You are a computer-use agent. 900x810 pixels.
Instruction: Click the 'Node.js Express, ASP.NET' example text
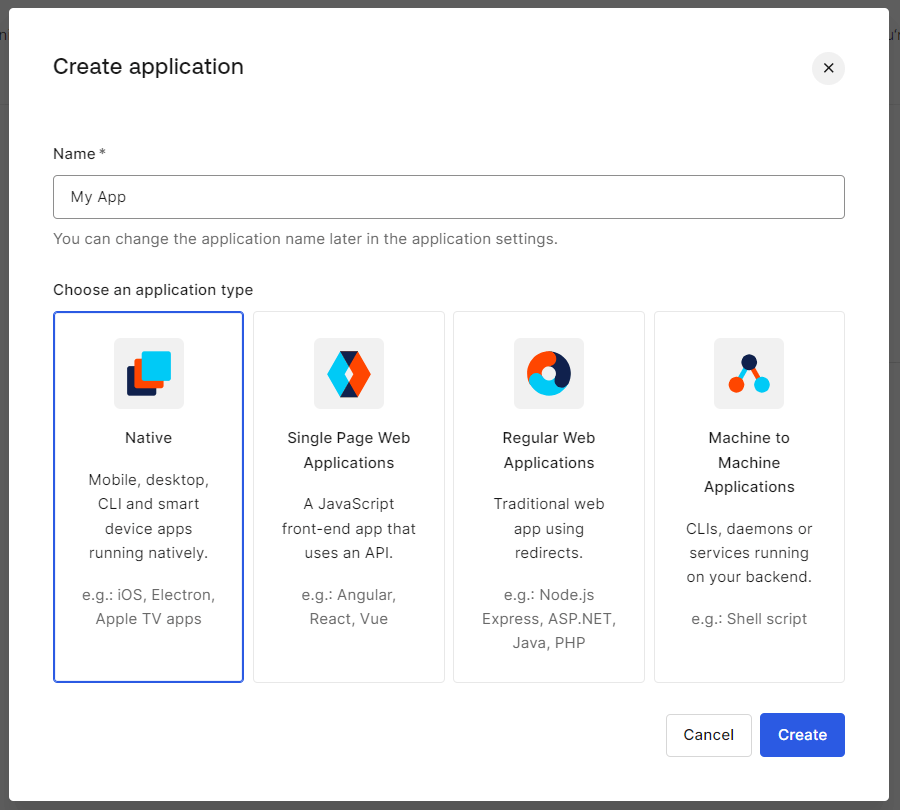click(x=549, y=619)
